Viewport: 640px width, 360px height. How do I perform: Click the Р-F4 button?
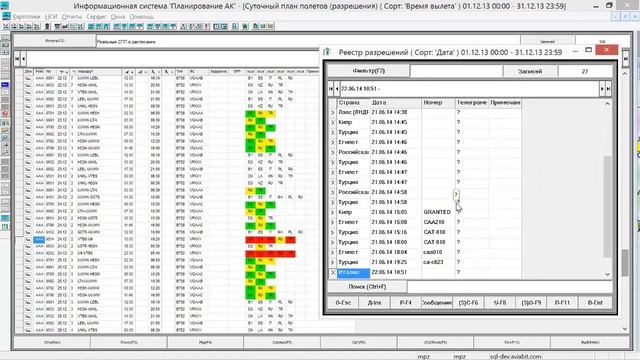[x=406, y=303]
